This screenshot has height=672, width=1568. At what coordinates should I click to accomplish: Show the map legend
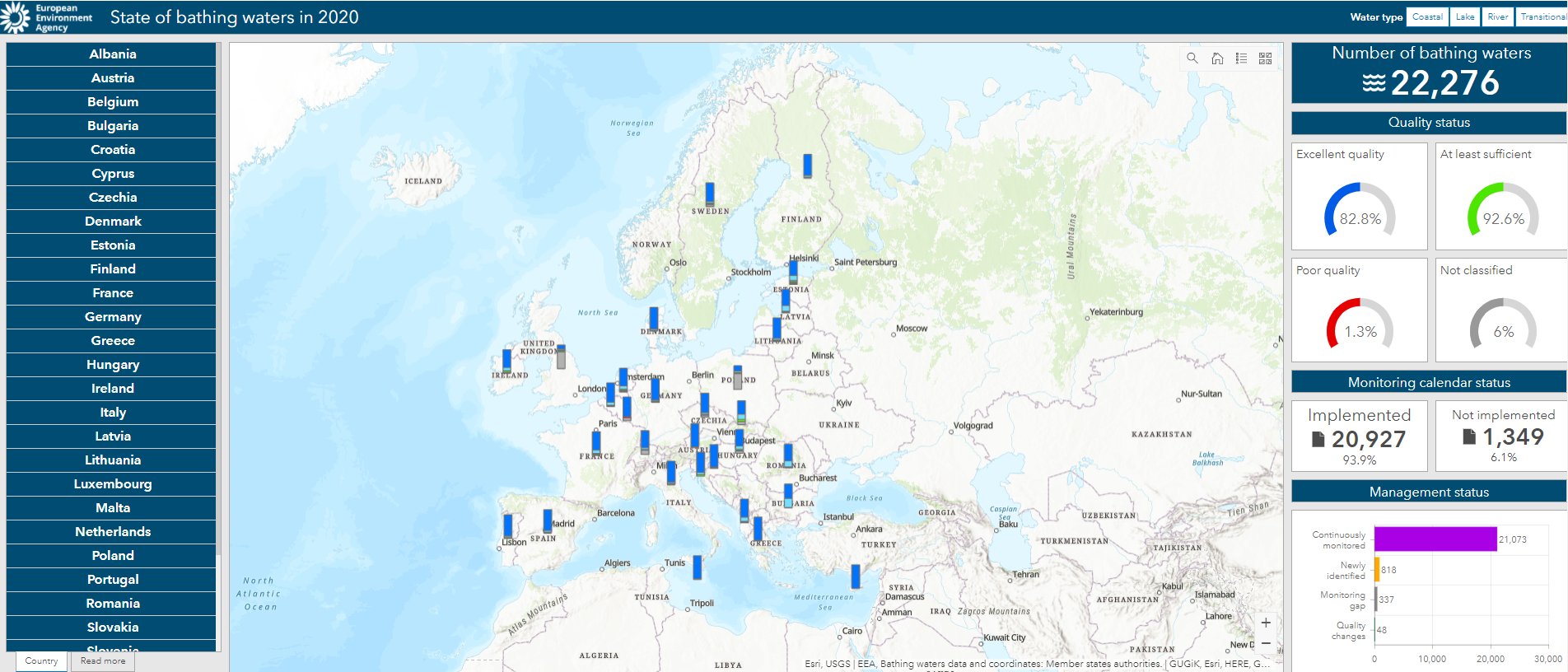point(1241,58)
